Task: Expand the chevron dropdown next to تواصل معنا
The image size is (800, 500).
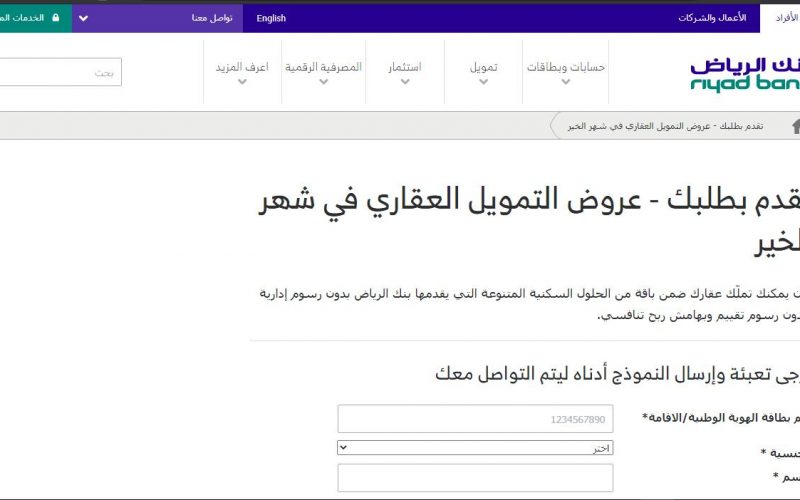Action: pos(84,18)
